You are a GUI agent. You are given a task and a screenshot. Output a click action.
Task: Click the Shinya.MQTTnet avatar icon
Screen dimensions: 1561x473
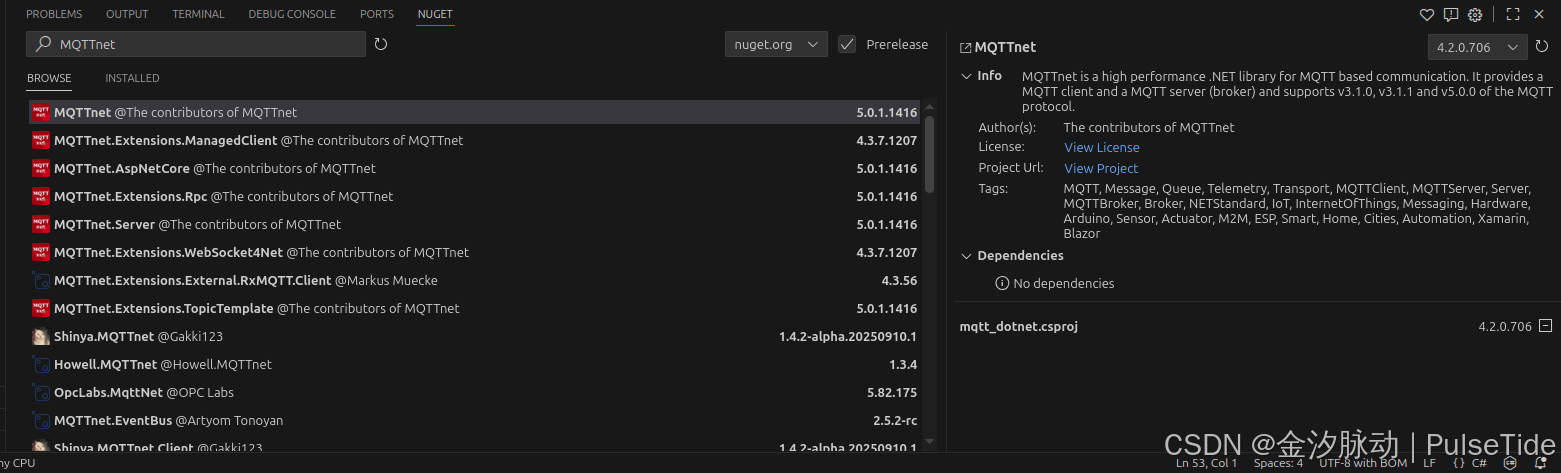click(41, 336)
